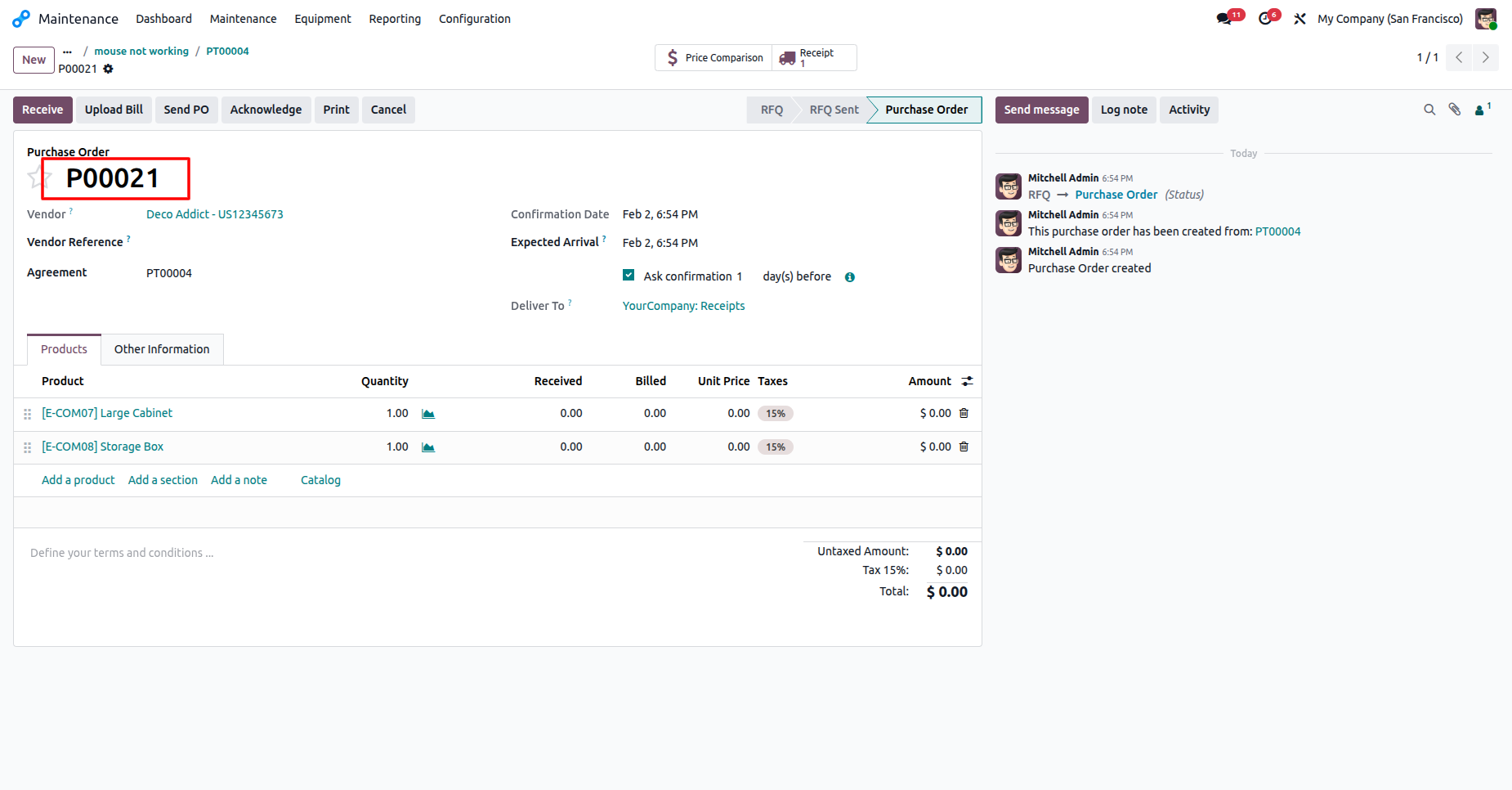Switch to the Other Information tab

coord(162,349)
